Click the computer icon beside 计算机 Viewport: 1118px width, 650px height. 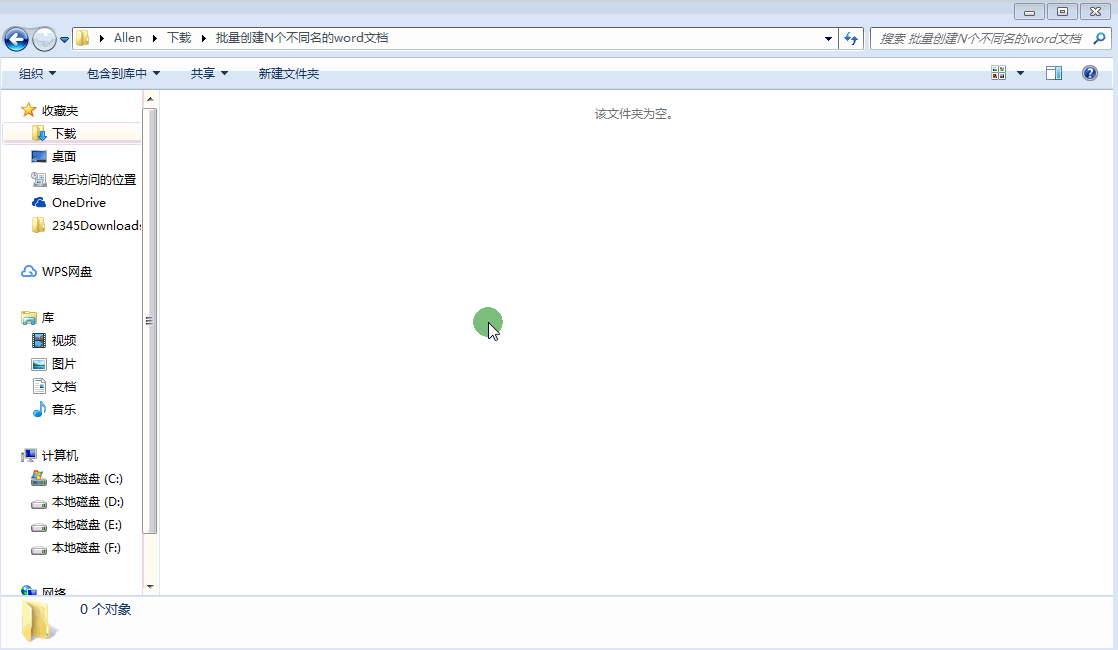(29, 455)
